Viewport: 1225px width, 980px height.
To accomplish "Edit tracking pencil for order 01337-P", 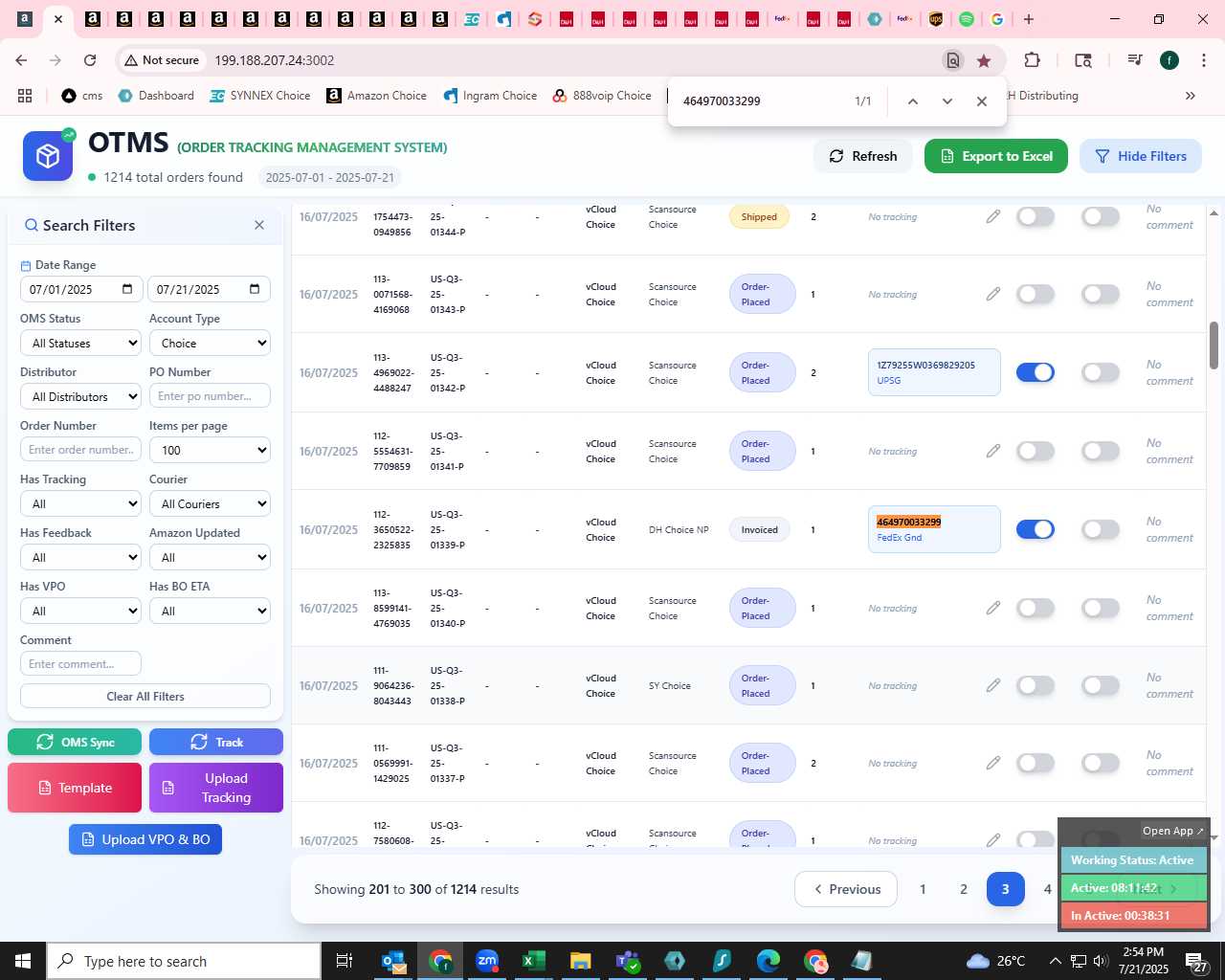I will point(993,763).
